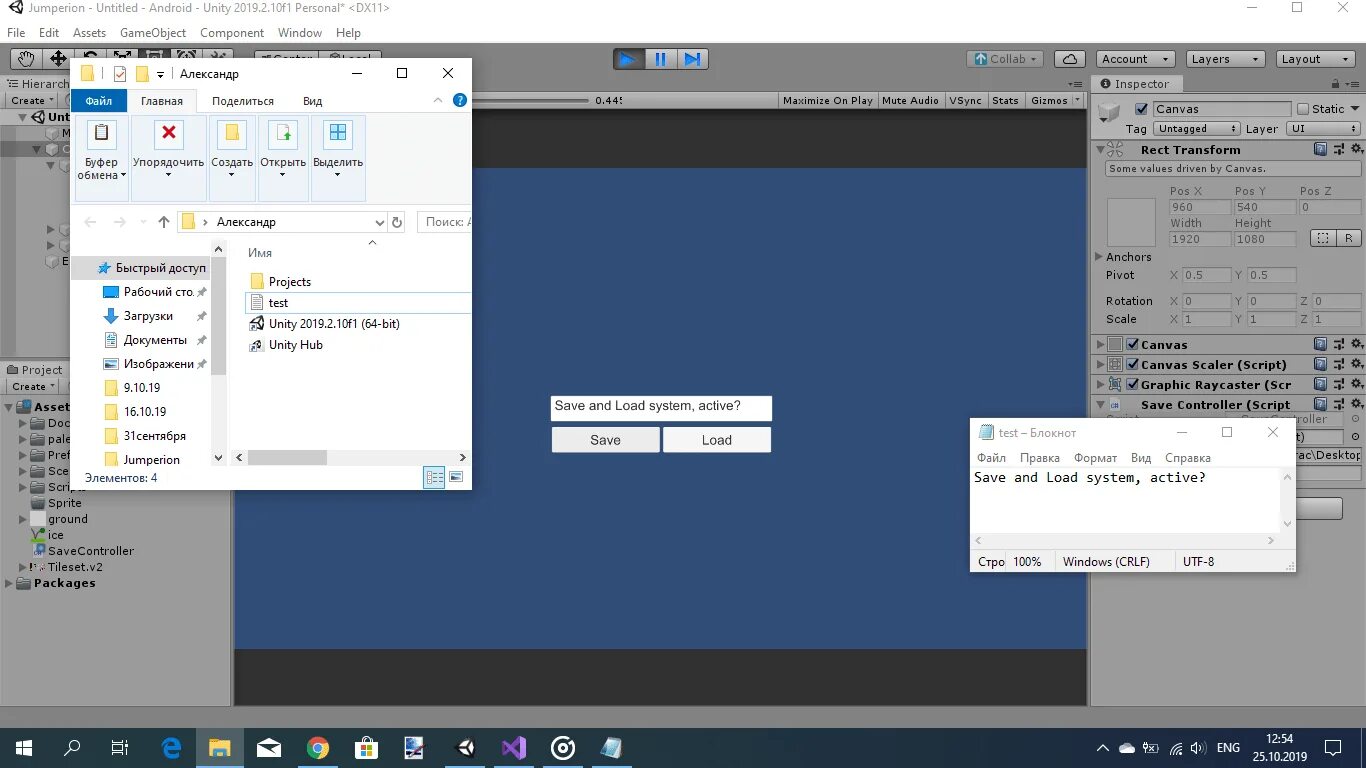Disable the Canvas Scaler script checkbox
This screenshot has height=768, width=1366.
[x=1132, y=364]
